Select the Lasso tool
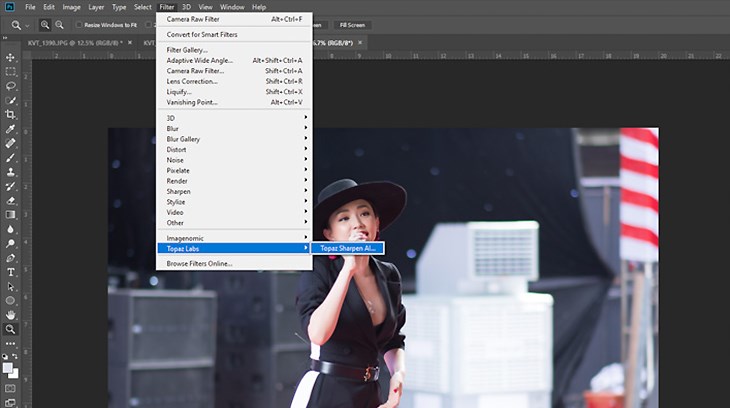Image resolution: width=730 pixels, height=408 pixels. (x=10, y=86)
